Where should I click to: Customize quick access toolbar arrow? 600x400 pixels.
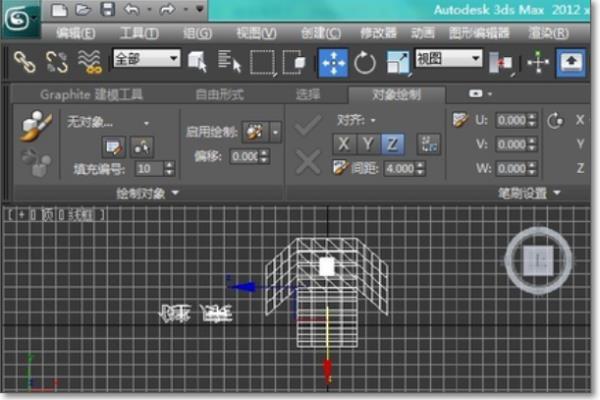[x=199, y=9]
